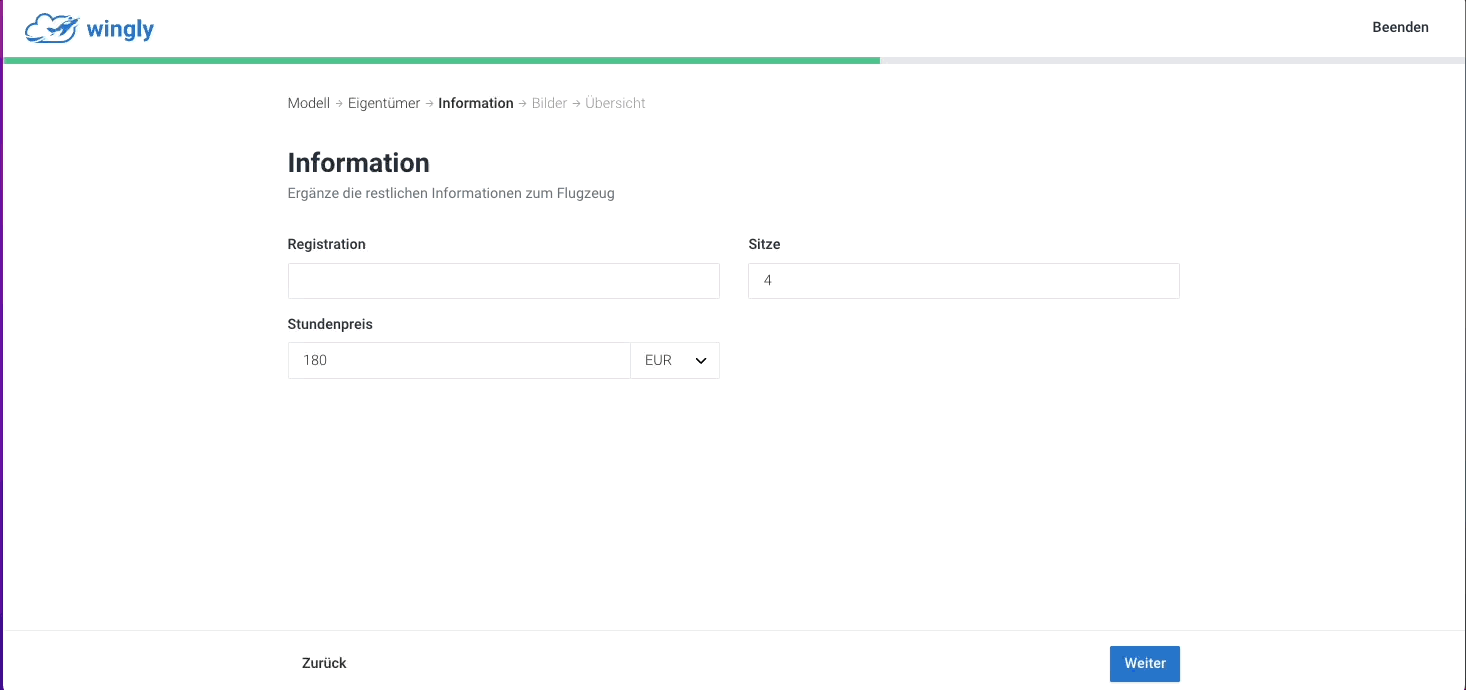Click the Weiter button
The height and width of the screenshot is (690, 1466).
pyautogui.click(x=1145, y=663)
